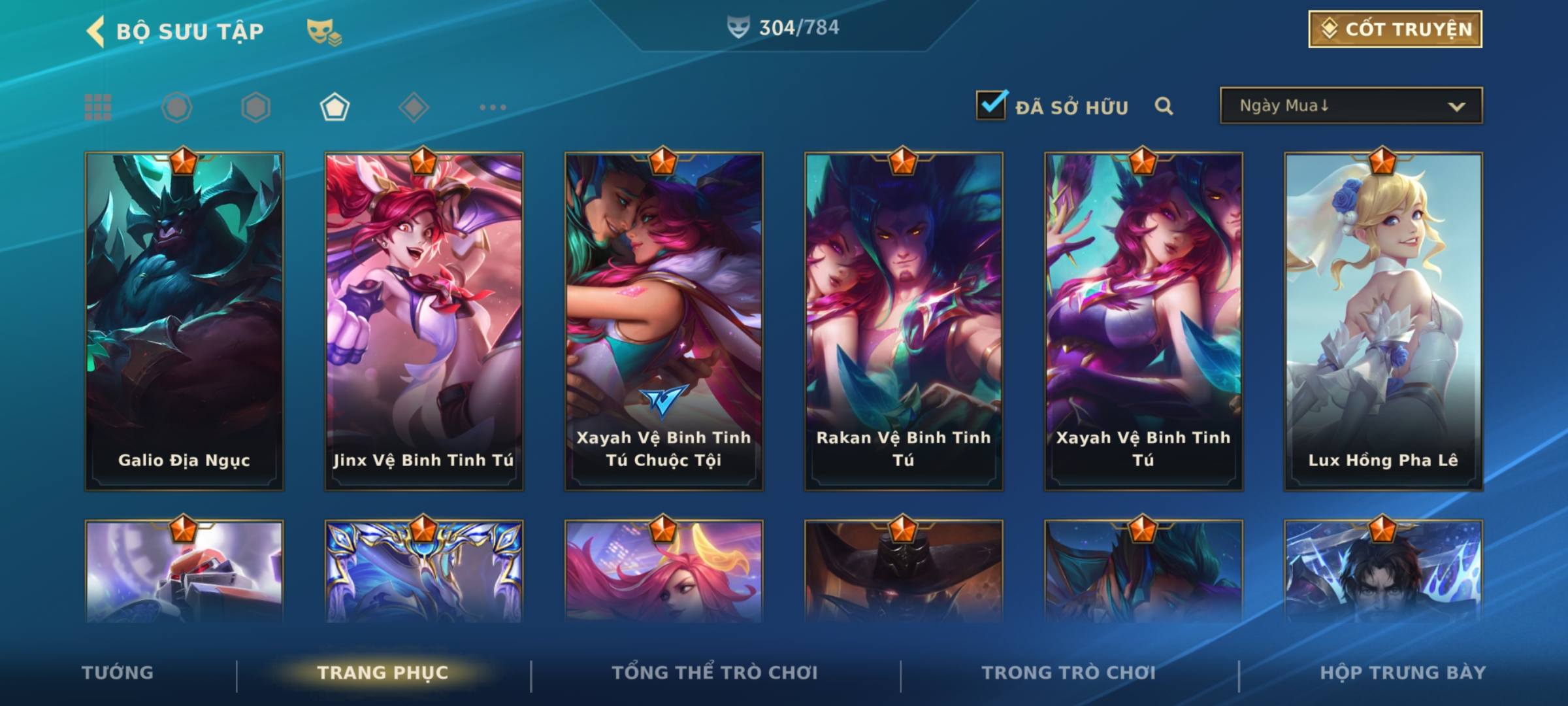Switch to the Tổng Thể Trò Chơi tab
The image size is (1568, 706).
click(715, 673)
